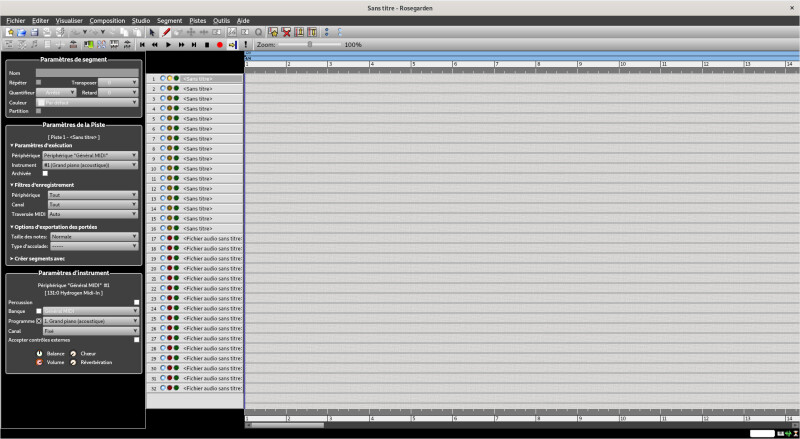Click the Réverbération rotary knob
This screenshot has width=800, height=439.
point(73,362)
